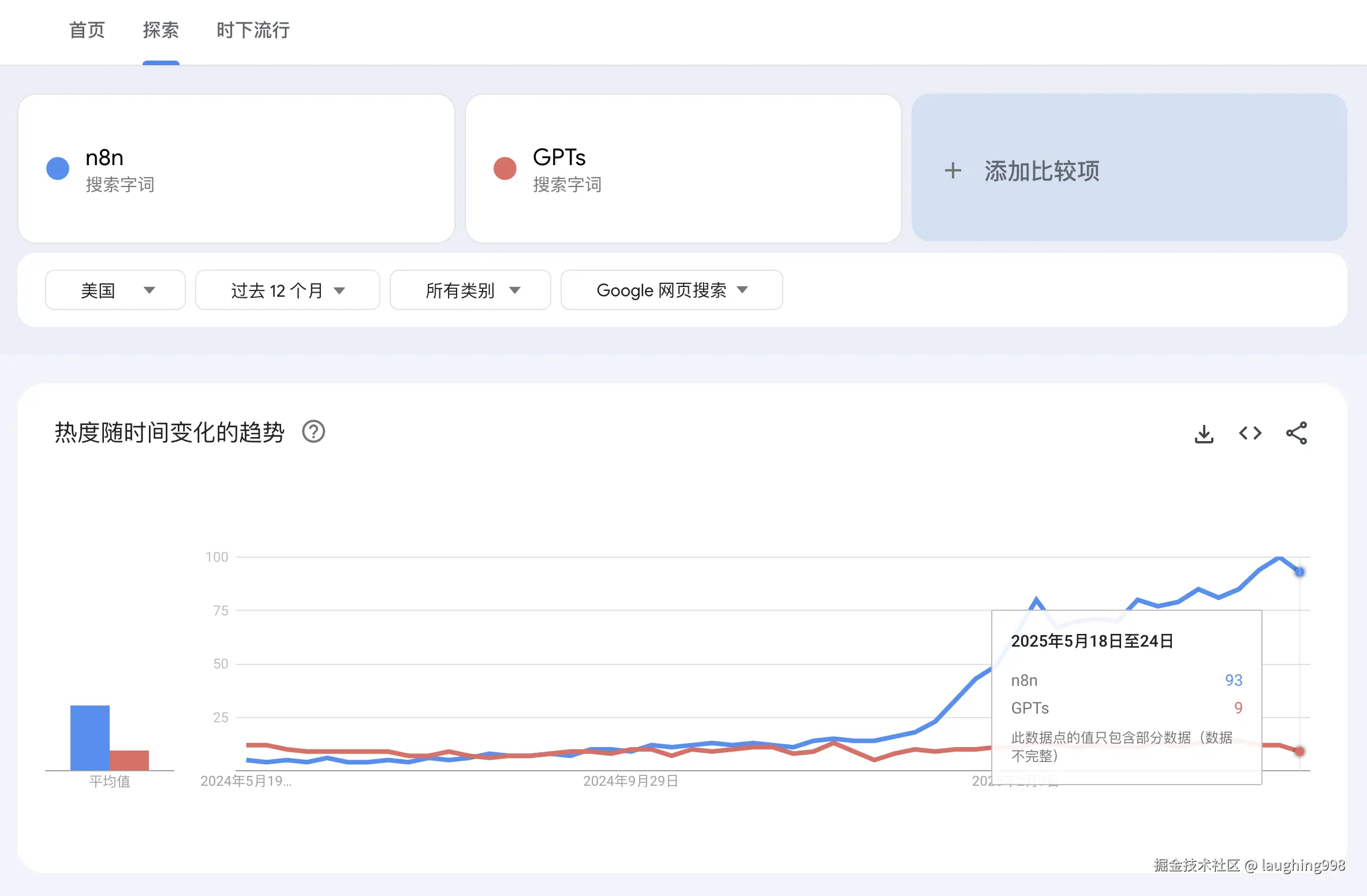Screen dimensions: 1367x896
Task: Click the blue n8n color dot
Action: coord(58,169)
